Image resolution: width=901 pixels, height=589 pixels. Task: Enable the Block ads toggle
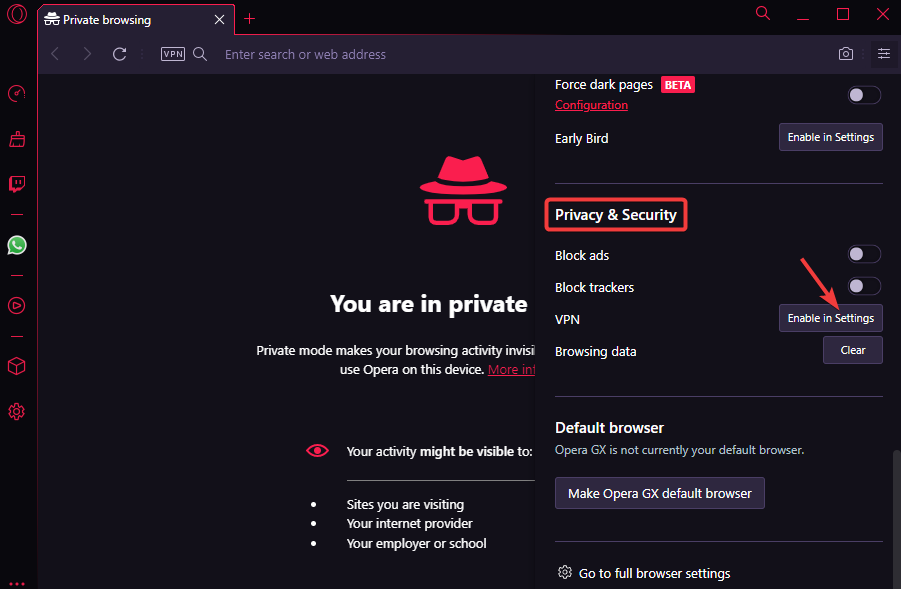(863, 254)
